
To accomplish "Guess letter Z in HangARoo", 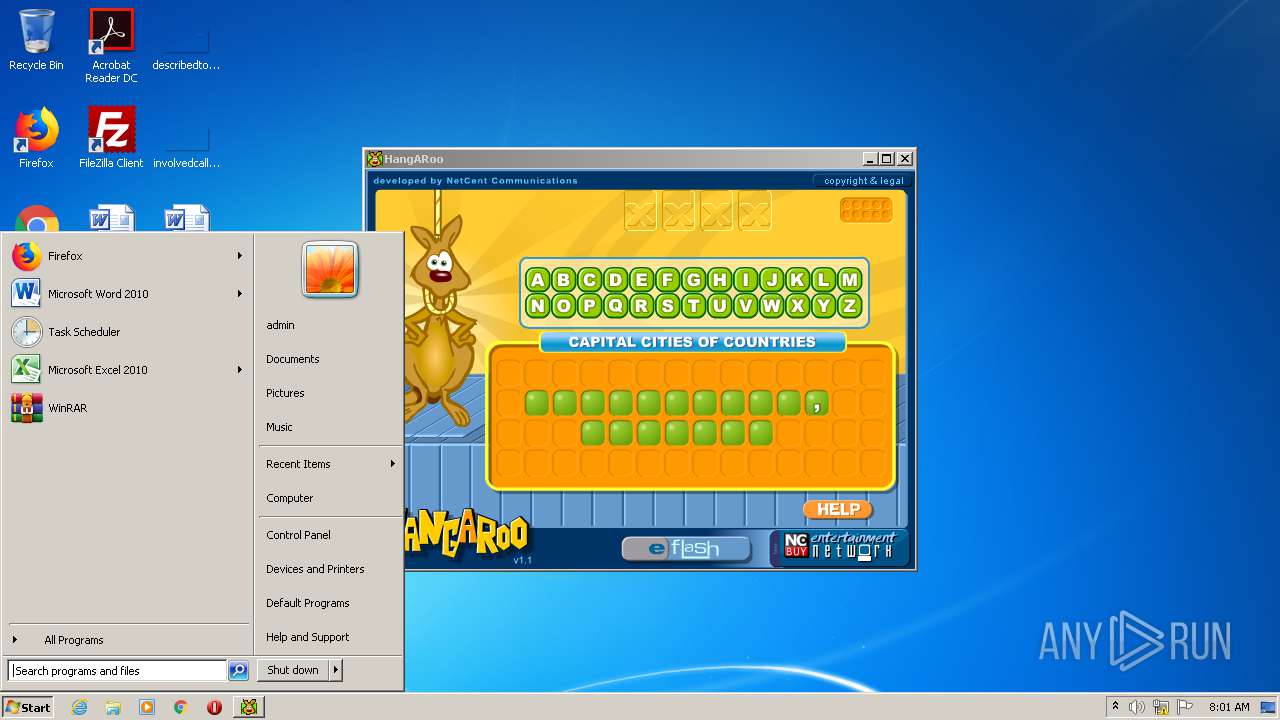I will (x=849, y=306).
